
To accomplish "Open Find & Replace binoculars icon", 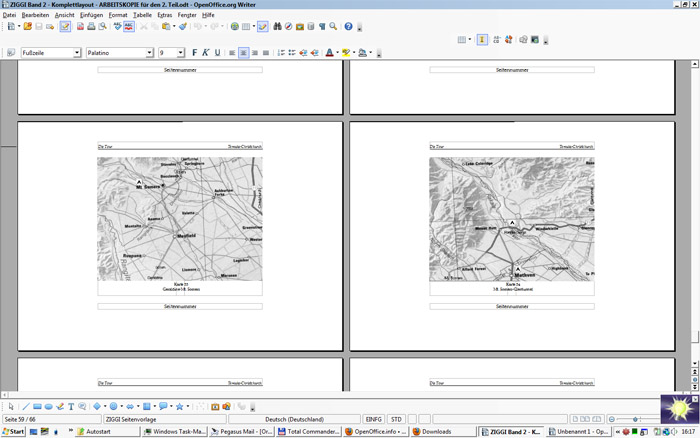I will click(275, 27).
